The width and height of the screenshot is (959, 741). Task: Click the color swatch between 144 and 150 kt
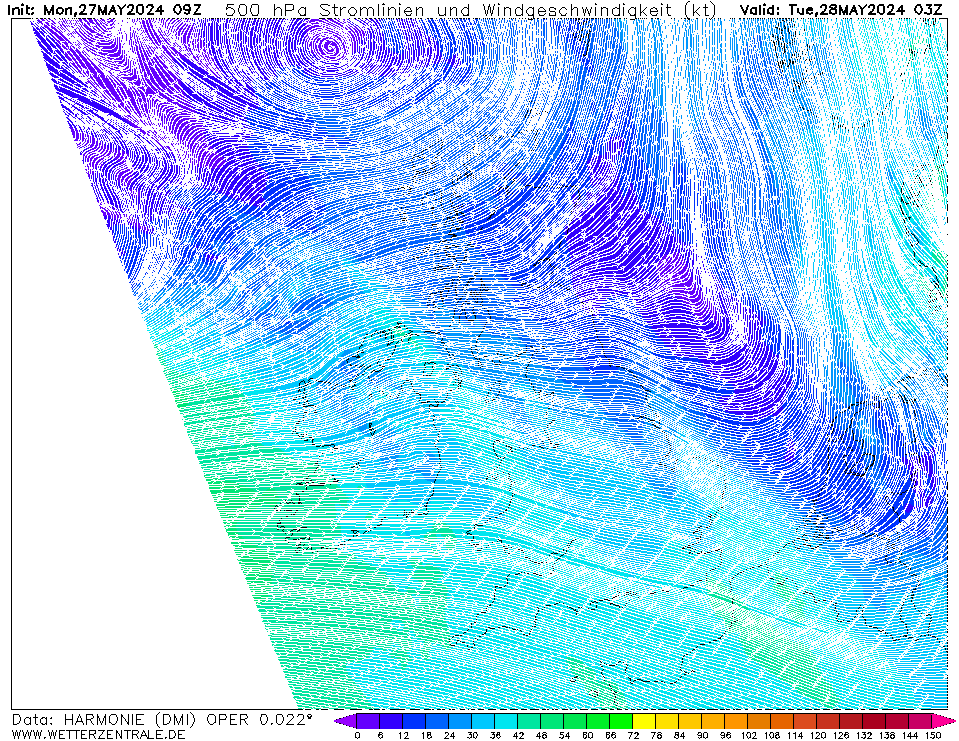[x=921, y=721]
